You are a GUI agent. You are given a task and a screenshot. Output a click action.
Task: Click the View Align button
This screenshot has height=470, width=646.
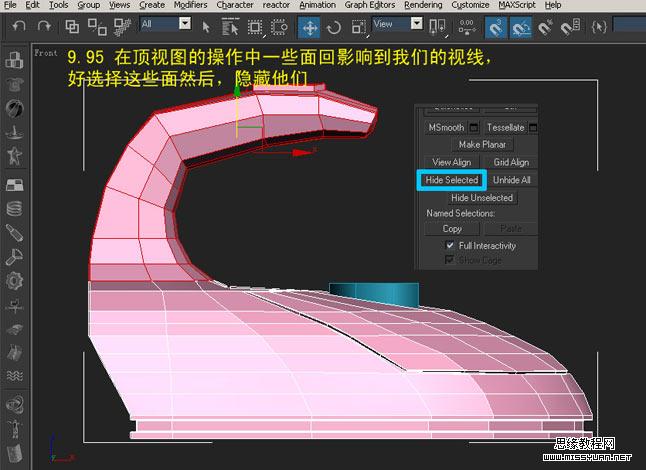coord(452,162)
